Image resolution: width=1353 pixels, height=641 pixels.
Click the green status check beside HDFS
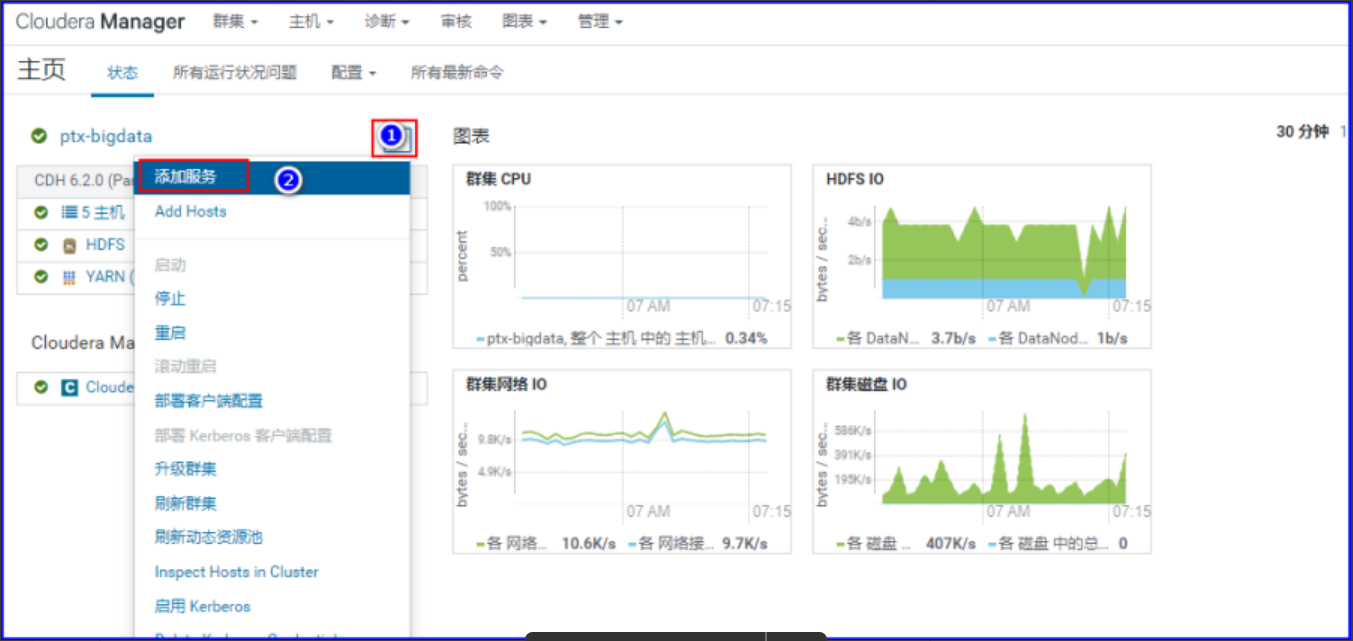tap(41, 245)
